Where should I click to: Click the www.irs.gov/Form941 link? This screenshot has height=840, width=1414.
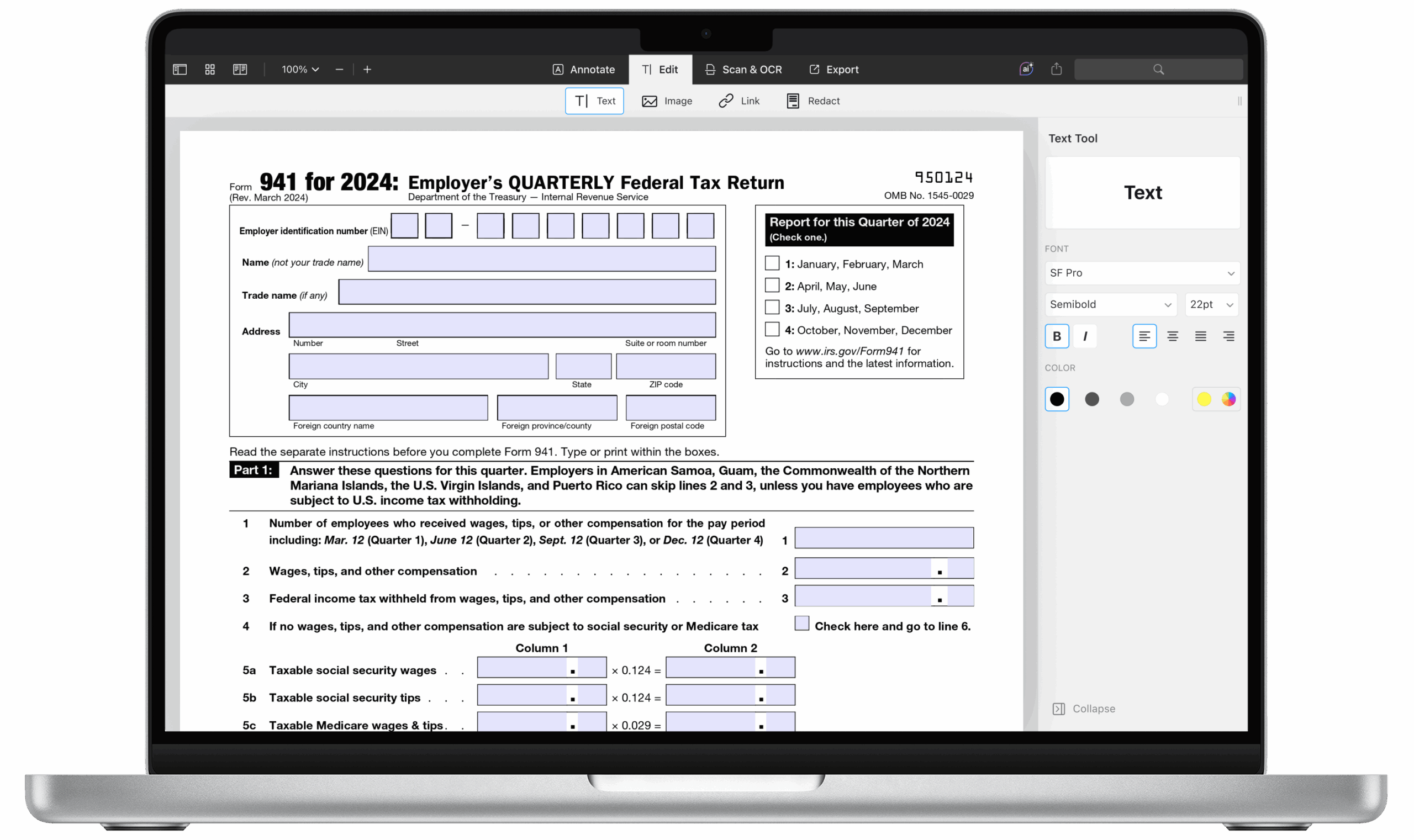tap(849, 351)
